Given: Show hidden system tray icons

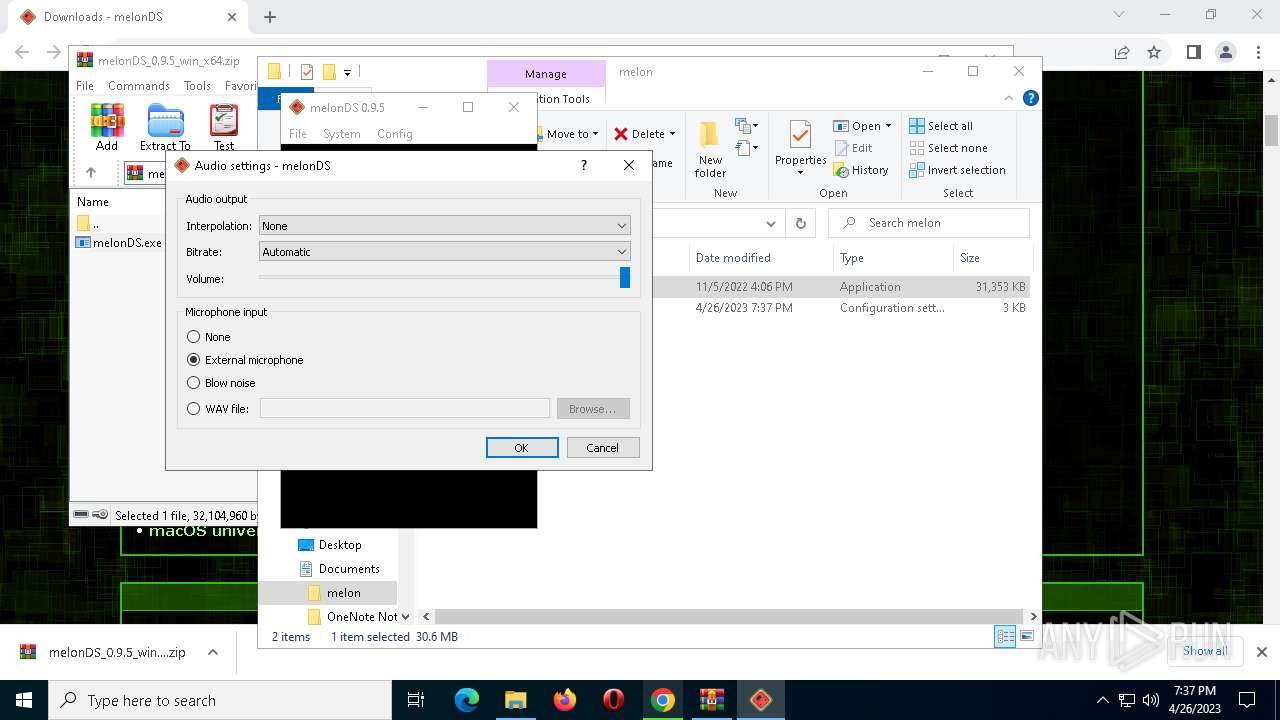Looking at the screenshot, I should 1103,700.
